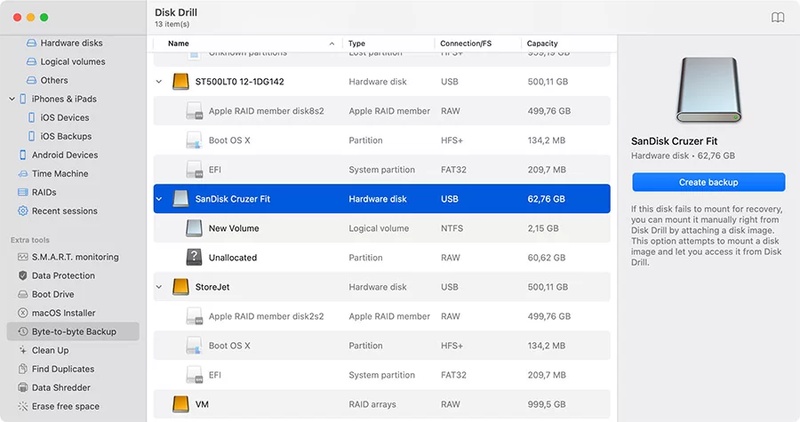Viewport: 800px width, 422px height.
Task: Click the Erase free space icon
Action: pos(23,406)
